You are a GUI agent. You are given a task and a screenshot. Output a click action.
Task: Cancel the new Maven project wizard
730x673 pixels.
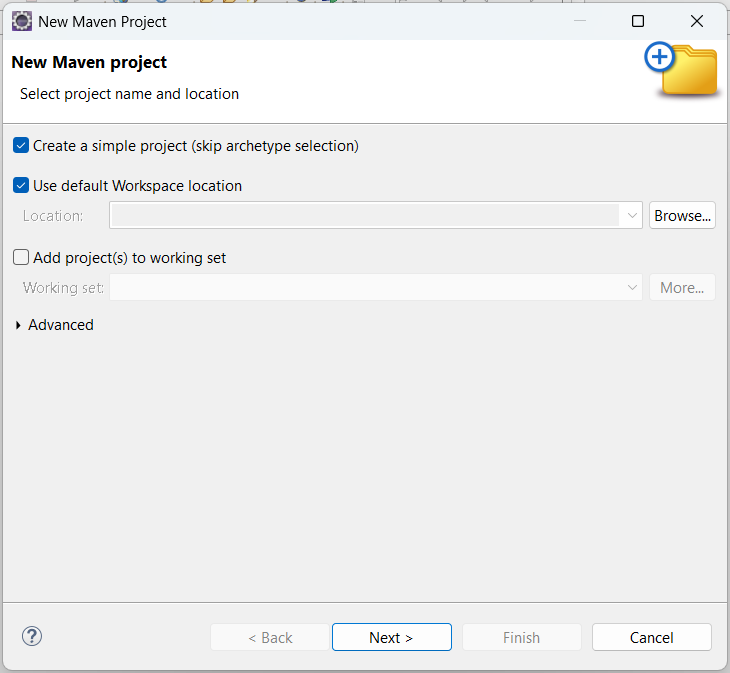pos(651,638)
